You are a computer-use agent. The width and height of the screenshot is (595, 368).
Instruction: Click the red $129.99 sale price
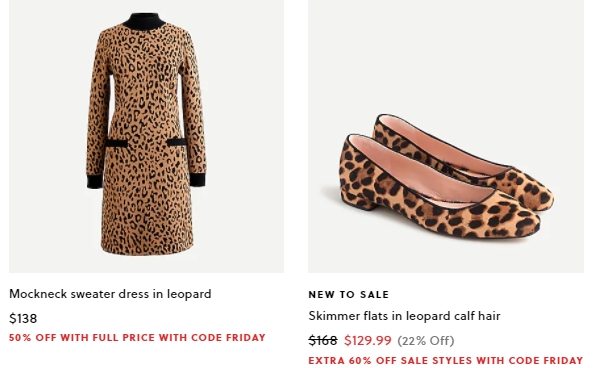pyautogui.click(x=367, y=340)
